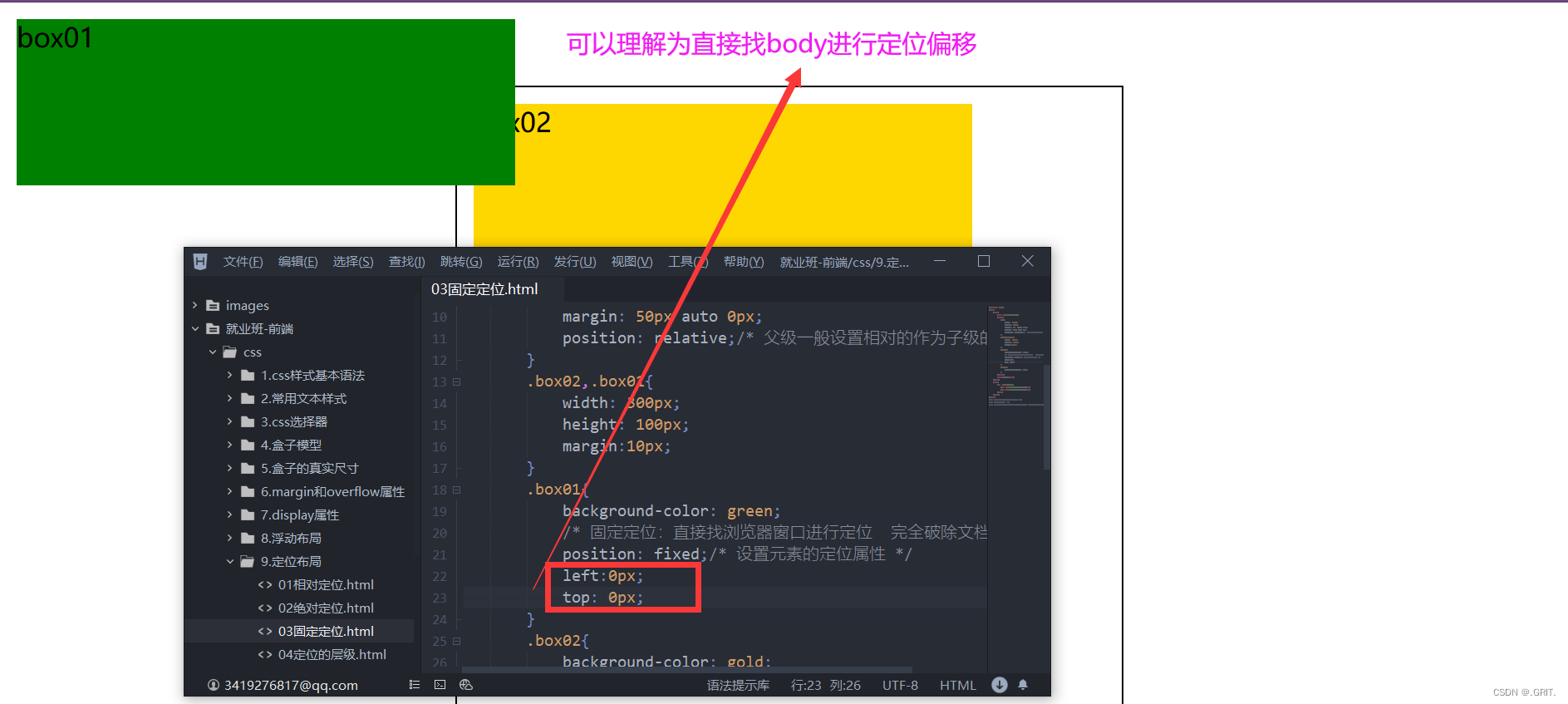The height and width of the screenshot is (704, 1568).
Task: Expand the 4.盒子模型 folder
Action: coord(230,446)
